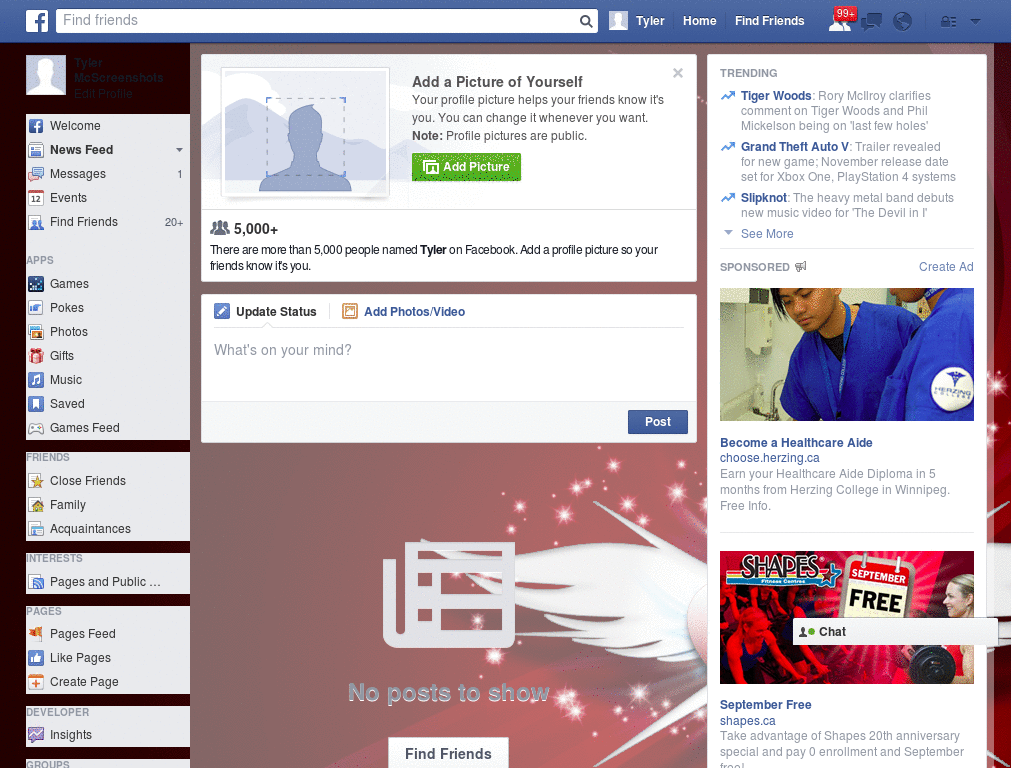This screenshot has height=768, width=1024.
Task: Open the messages chat bubbles icon in top bar
Action: 871,22
